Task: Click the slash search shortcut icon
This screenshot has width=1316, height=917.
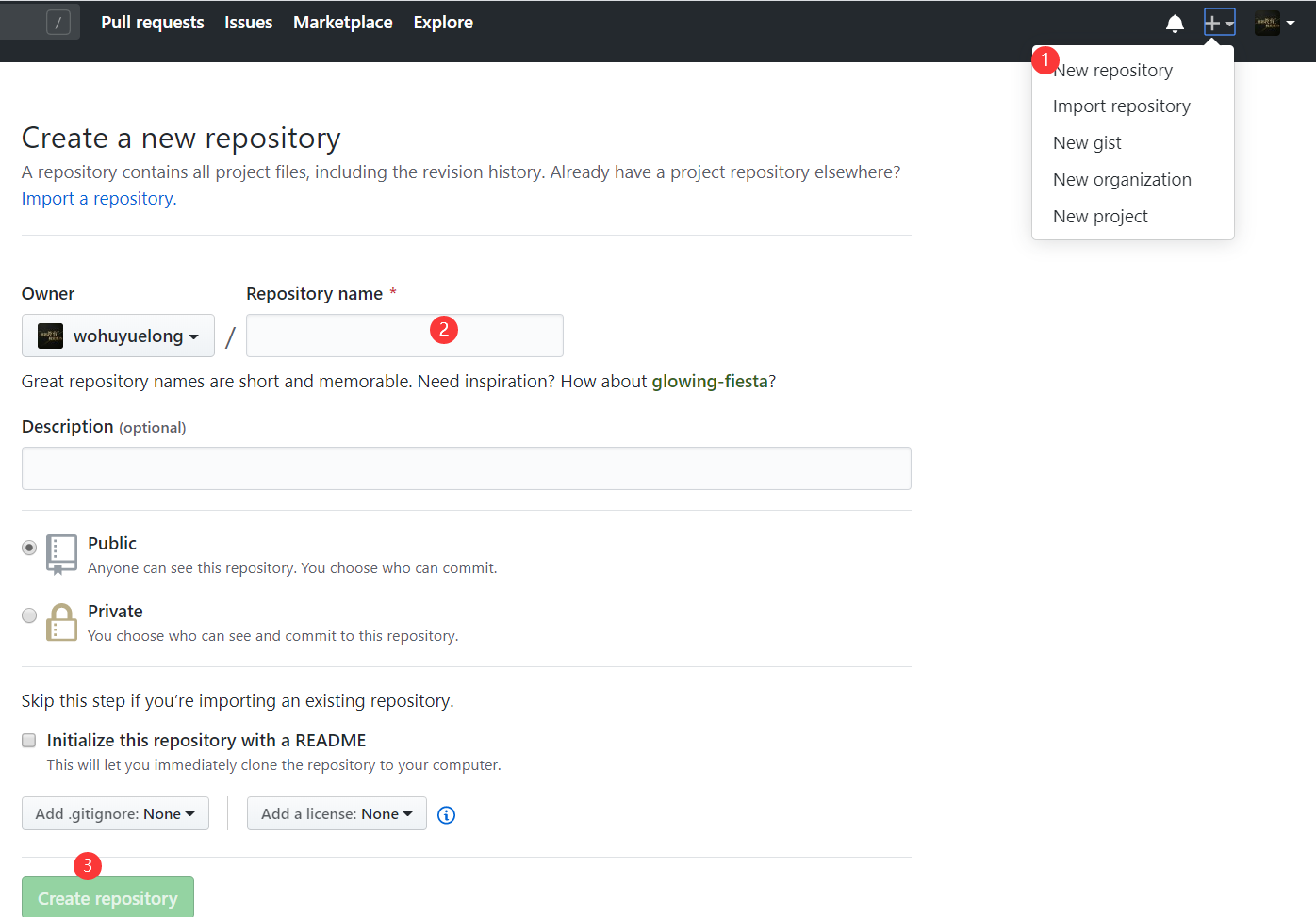Action: click(58, 23)
